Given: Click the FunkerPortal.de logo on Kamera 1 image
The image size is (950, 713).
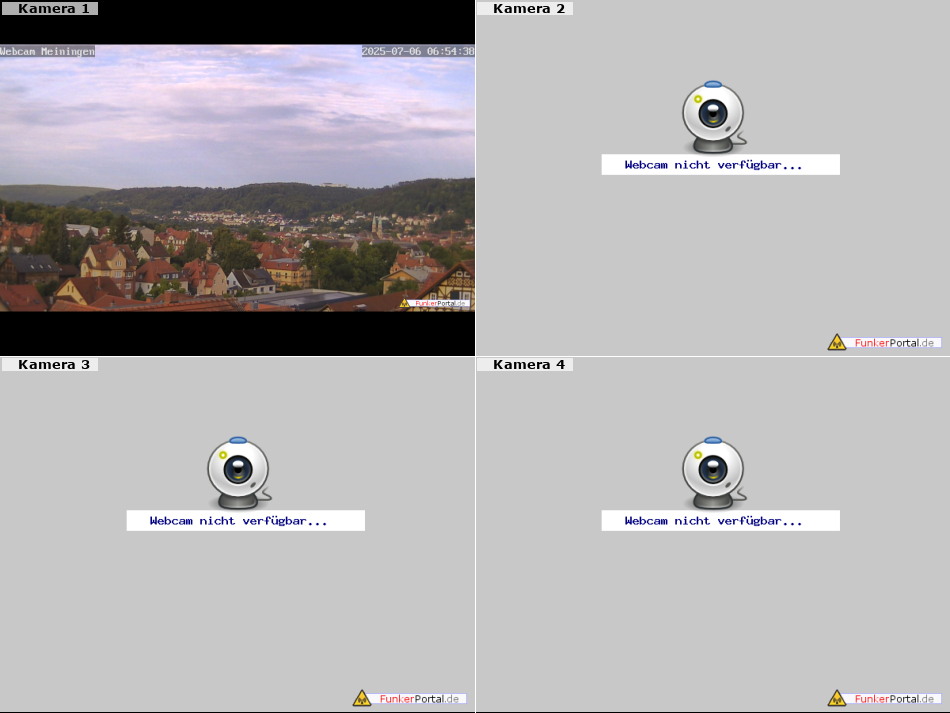Looking at the screenshot, I should [434, 303].
